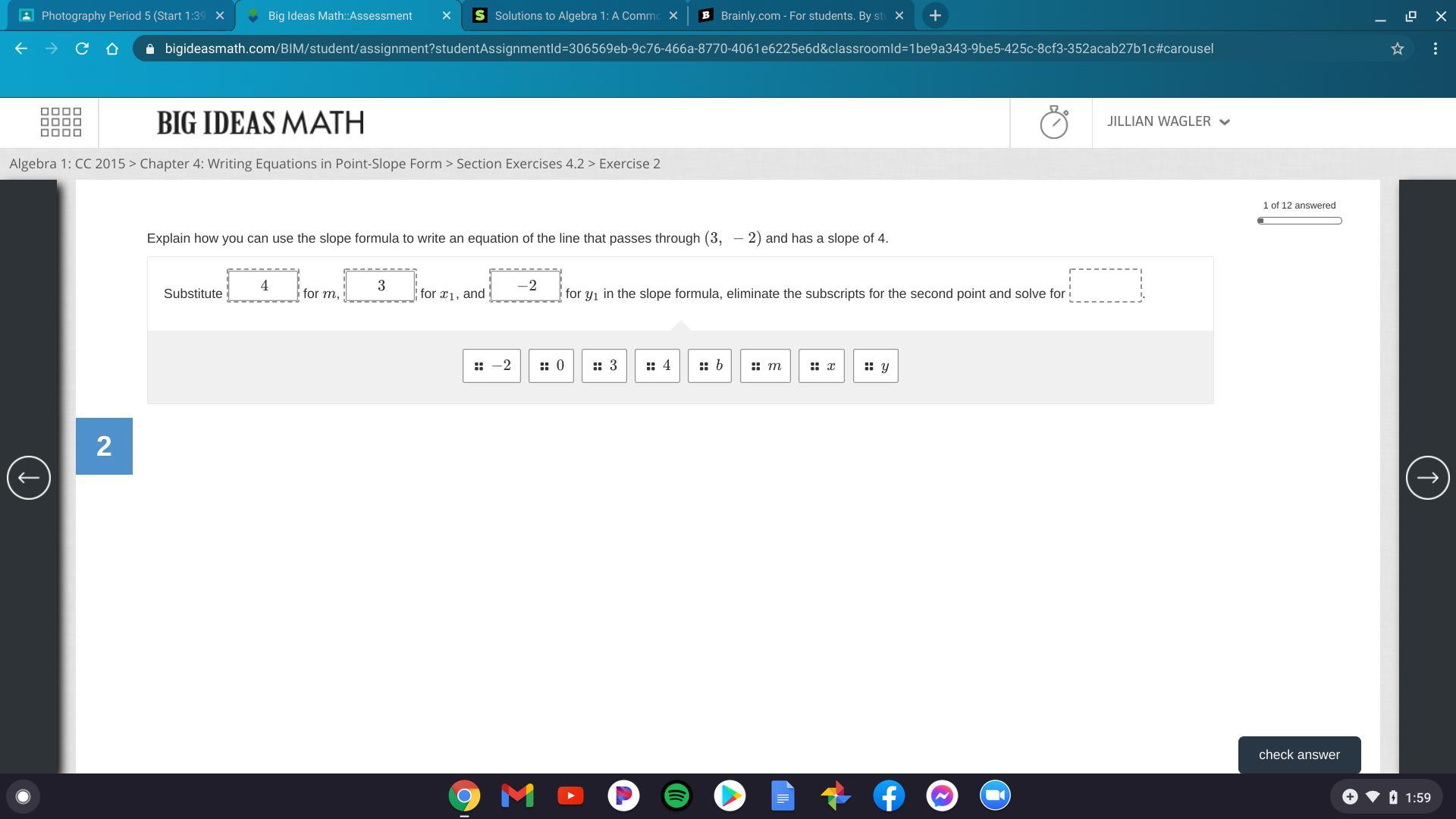Screen dimensions: 1456x819
Task: Go to previous question with left arrow
Action: (x=29, y=478)
